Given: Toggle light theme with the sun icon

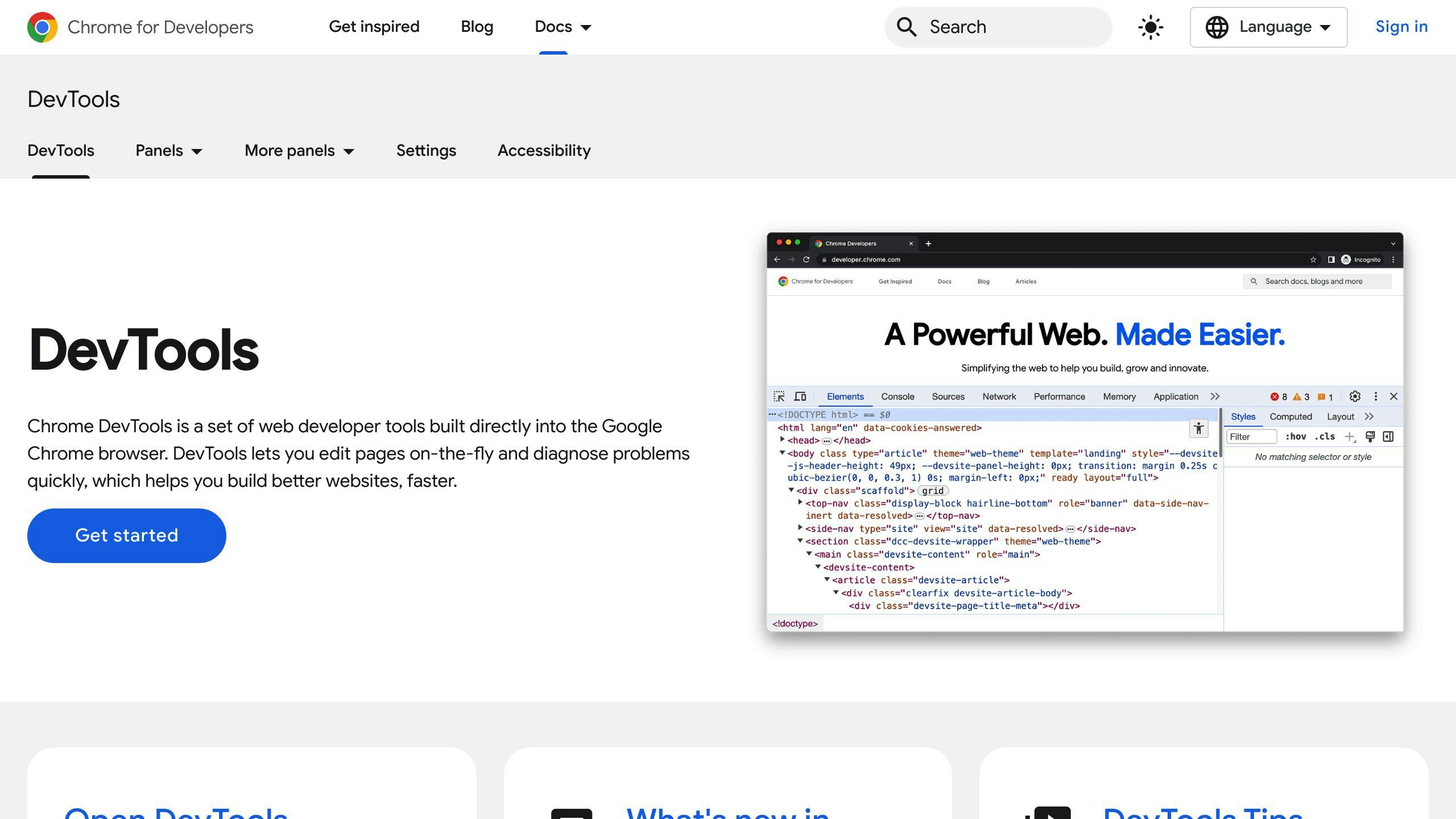Looking at the screenshot, I should pos(1149,27).
